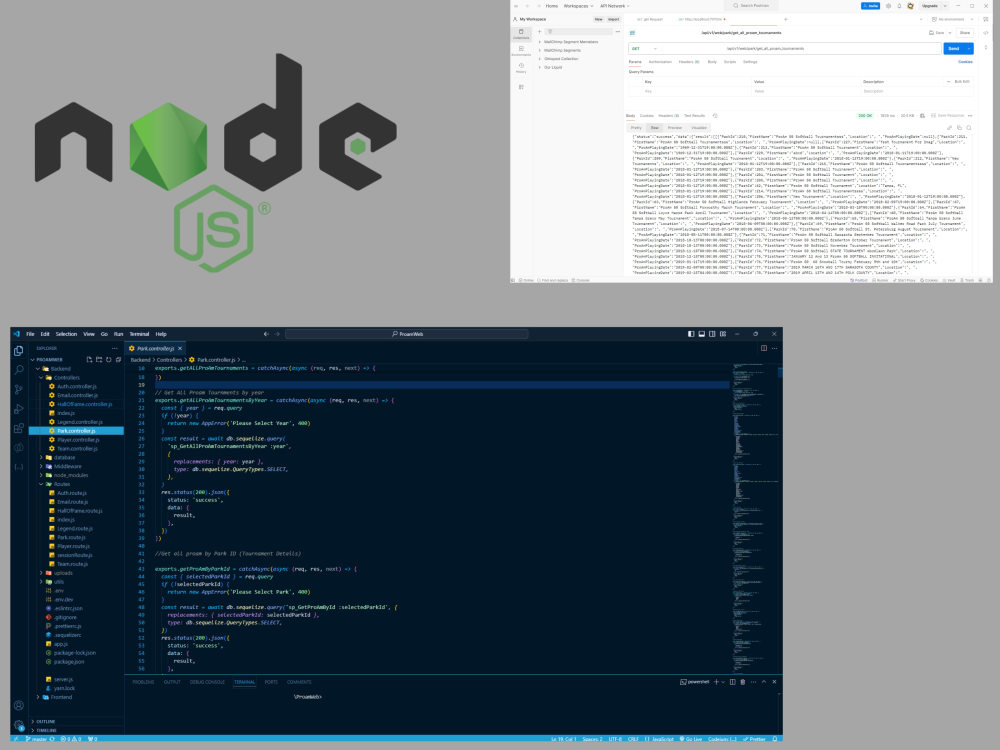Switch to the DEBUG CONSOLE panel tab
Image resolution: width=1000 pixels, height=750 pixels.
pyautogui.click(x=207, y=682)
